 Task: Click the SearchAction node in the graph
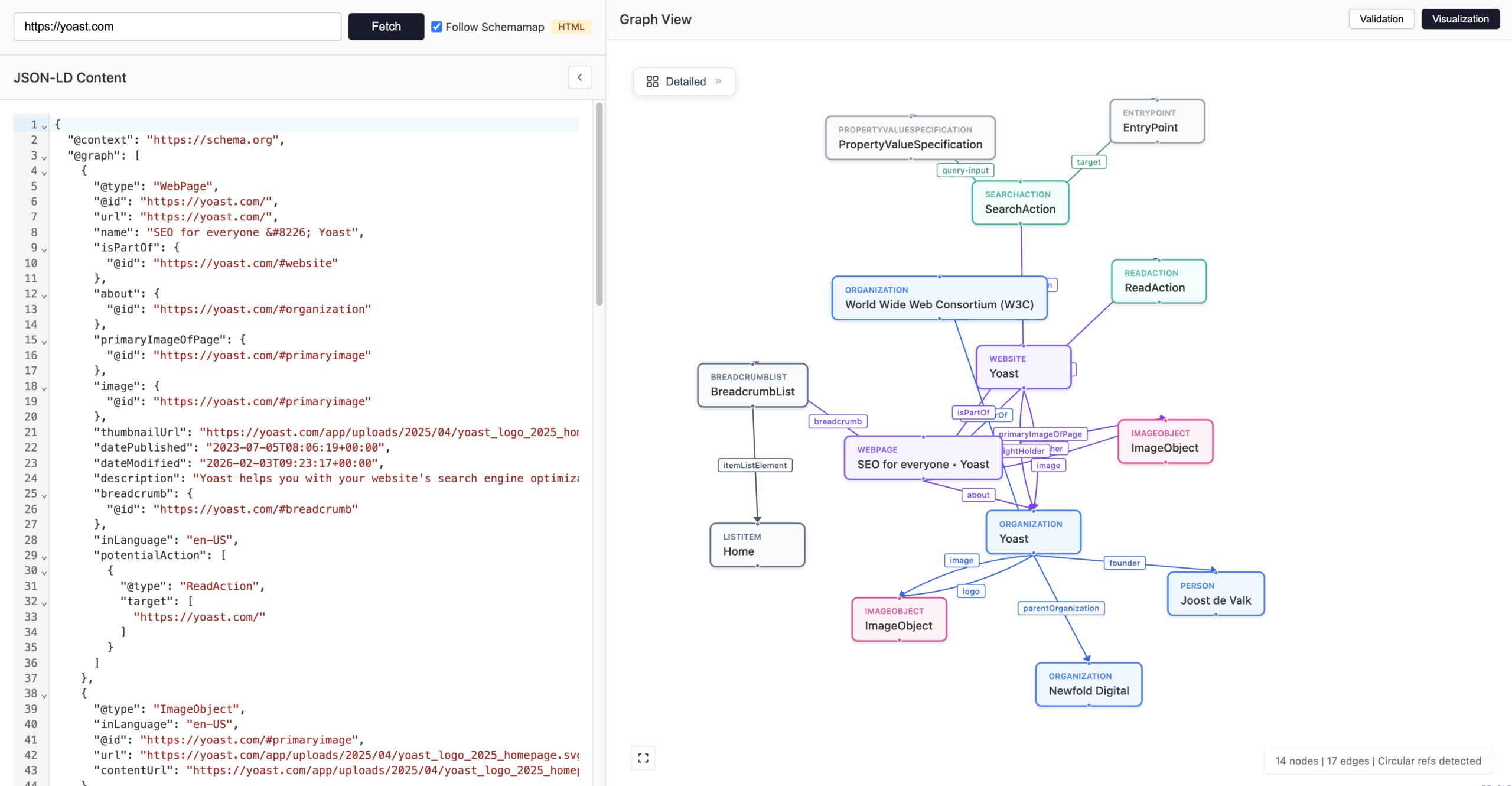1019,203
